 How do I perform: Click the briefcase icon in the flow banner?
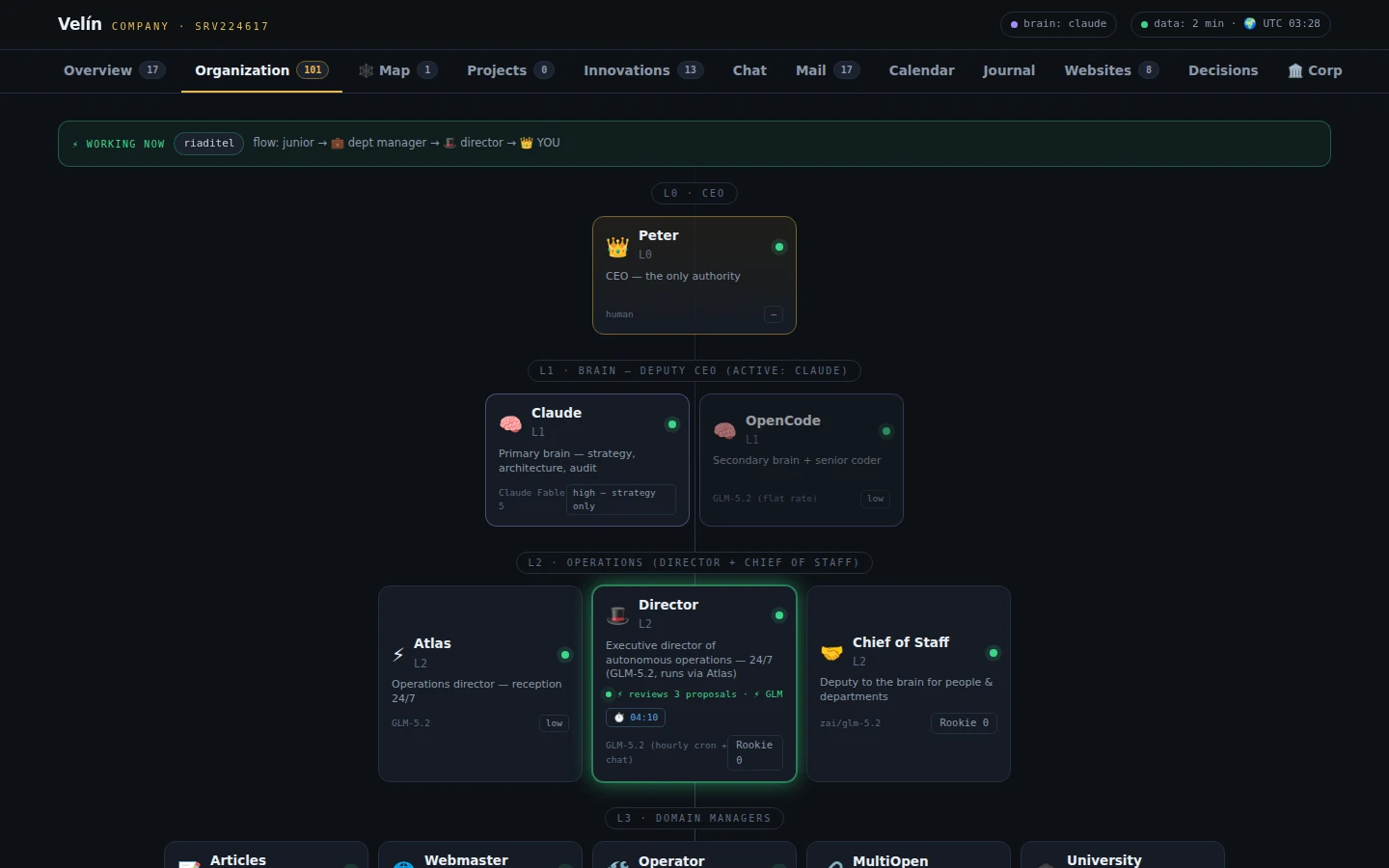point(338,143)
